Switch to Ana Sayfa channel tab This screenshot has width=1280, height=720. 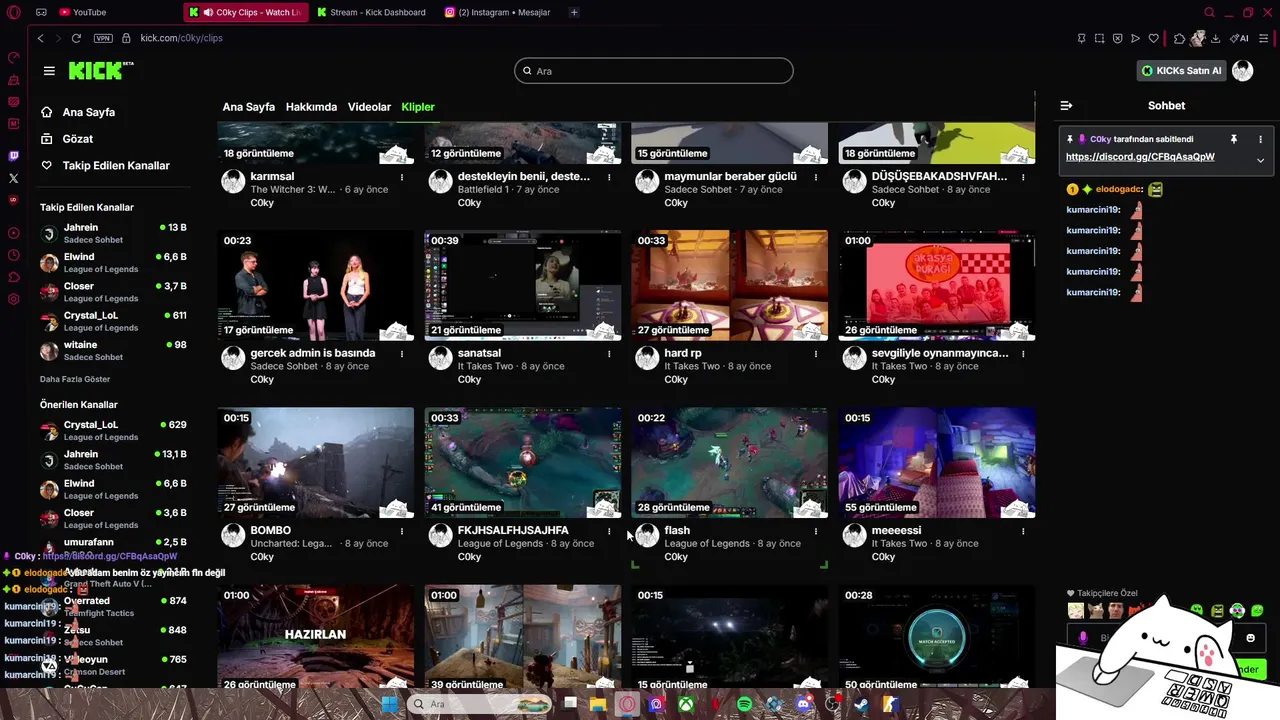tap(248, 107)
